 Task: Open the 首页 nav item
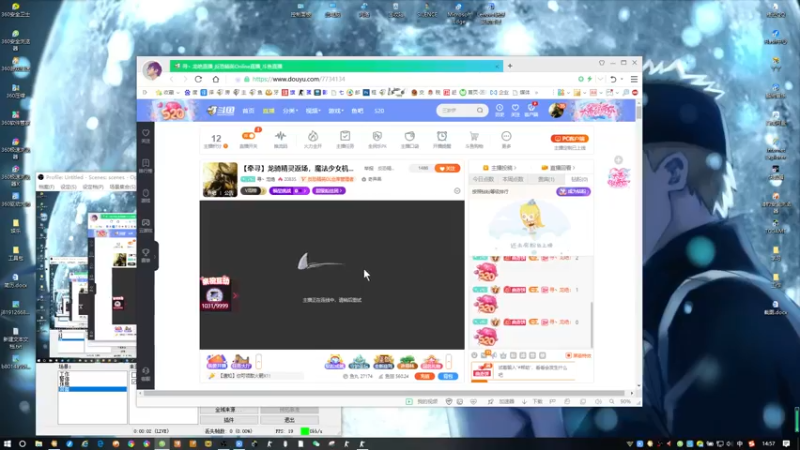(x=248, y=111)
